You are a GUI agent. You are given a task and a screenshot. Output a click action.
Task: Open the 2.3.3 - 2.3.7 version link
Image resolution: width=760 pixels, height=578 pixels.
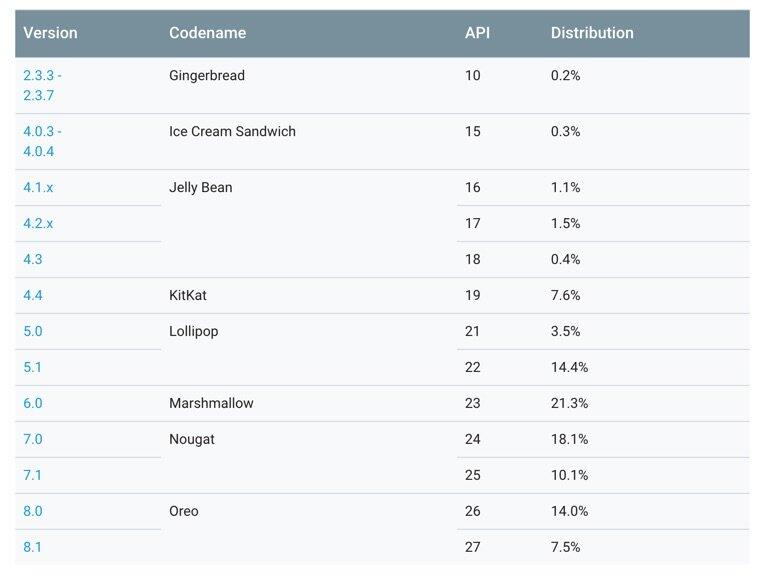(x=42, y=85)
